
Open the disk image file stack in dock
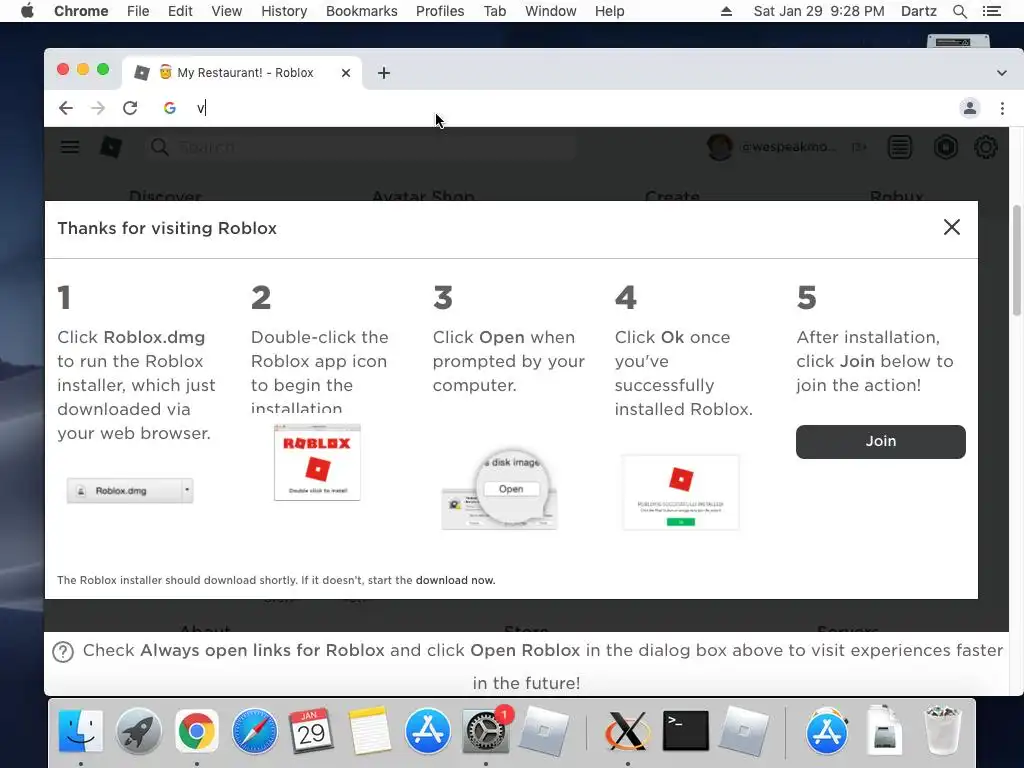coord(884,731)
